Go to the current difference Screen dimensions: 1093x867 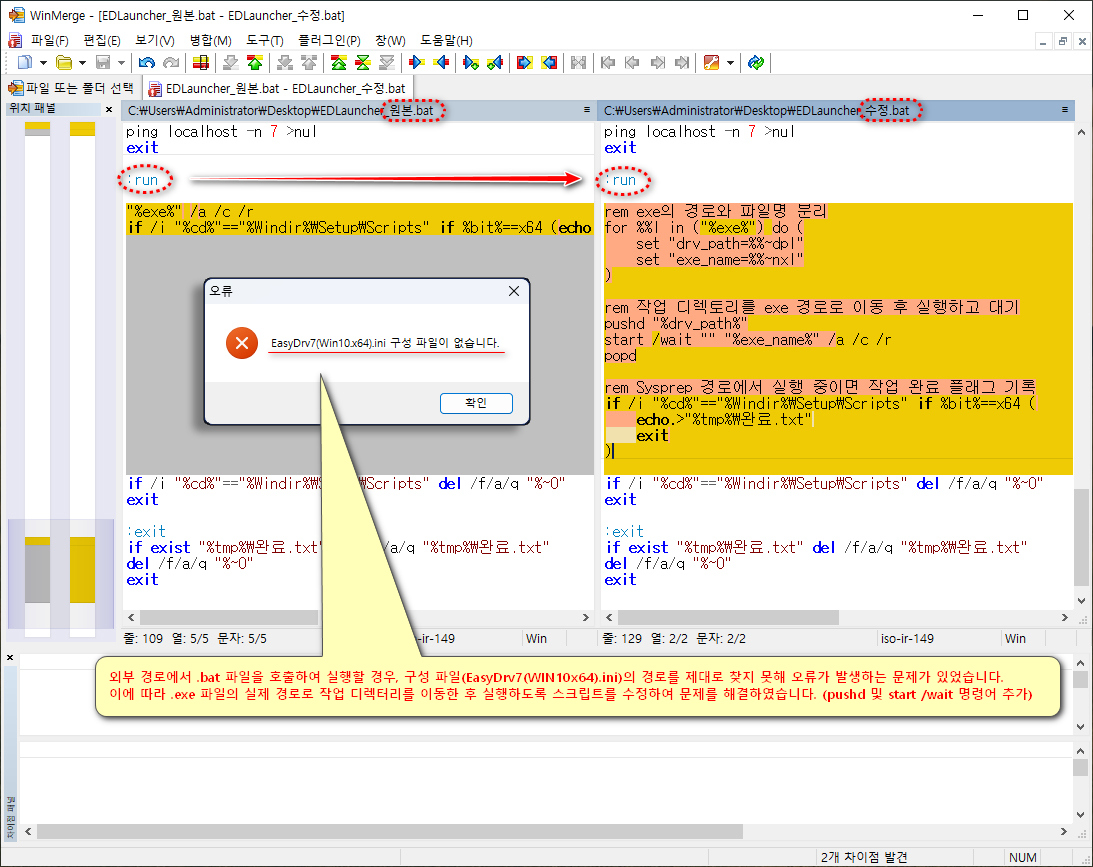pos(363,63)
